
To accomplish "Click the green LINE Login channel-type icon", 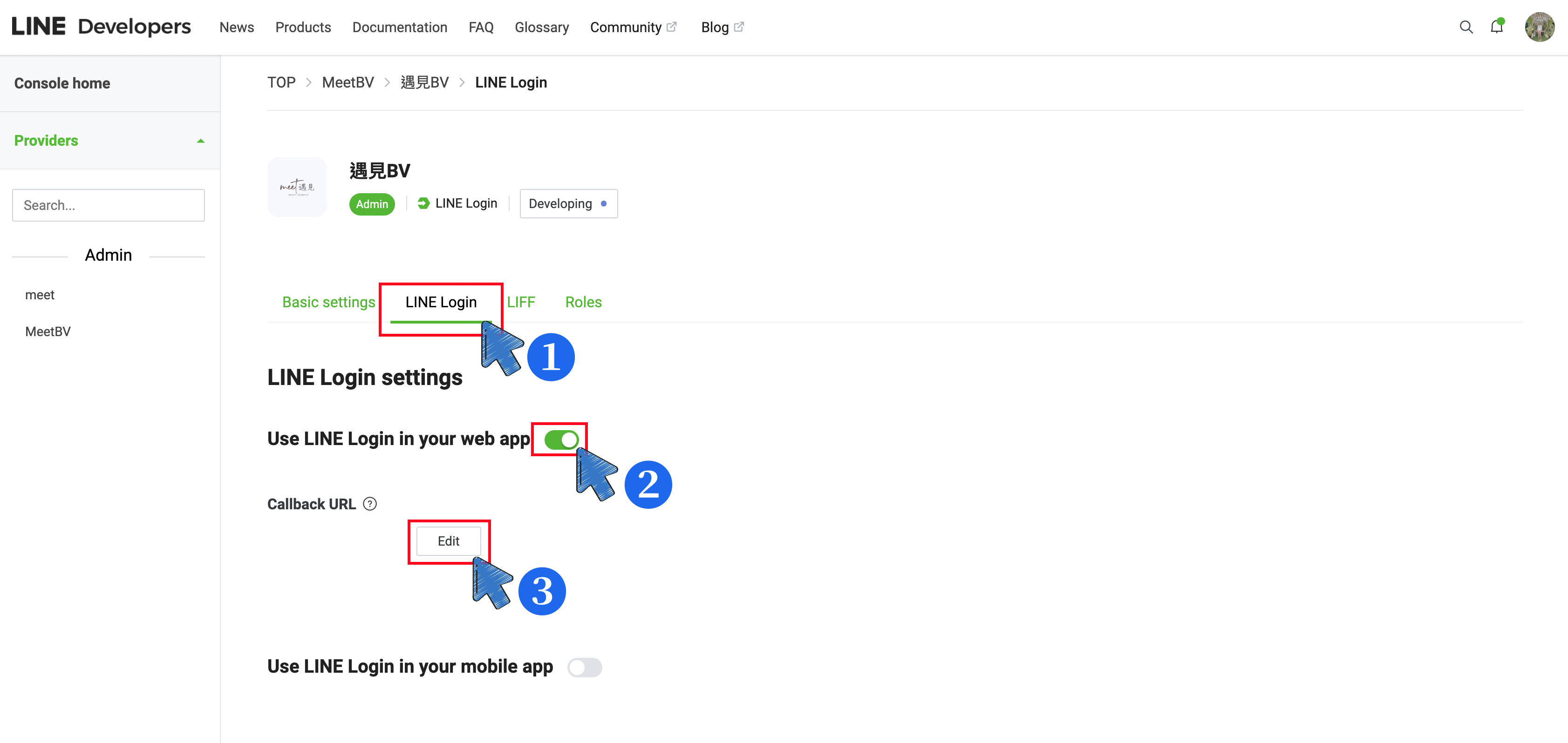I will [x=423, y=203].
